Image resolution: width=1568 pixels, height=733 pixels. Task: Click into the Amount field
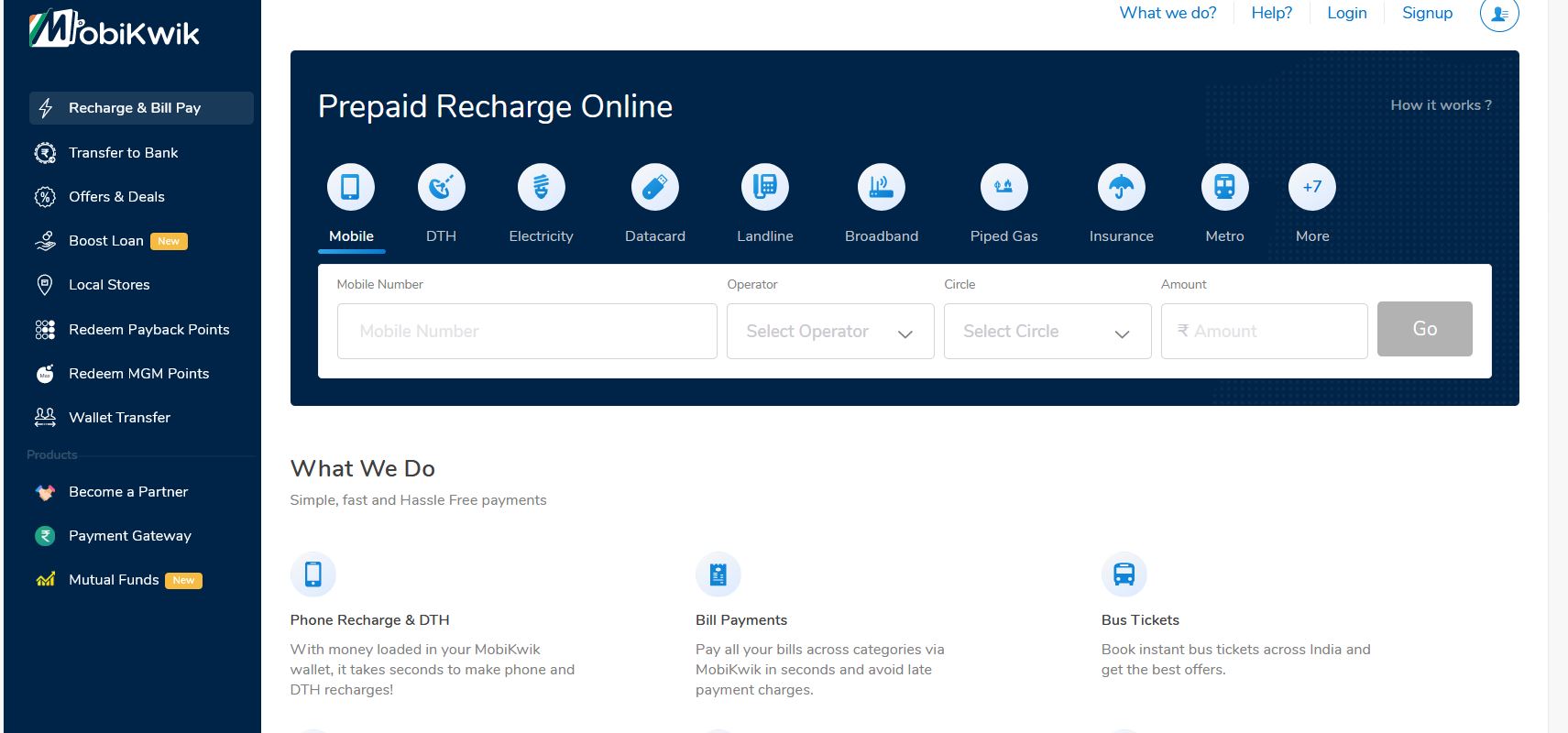(1265, 331)
